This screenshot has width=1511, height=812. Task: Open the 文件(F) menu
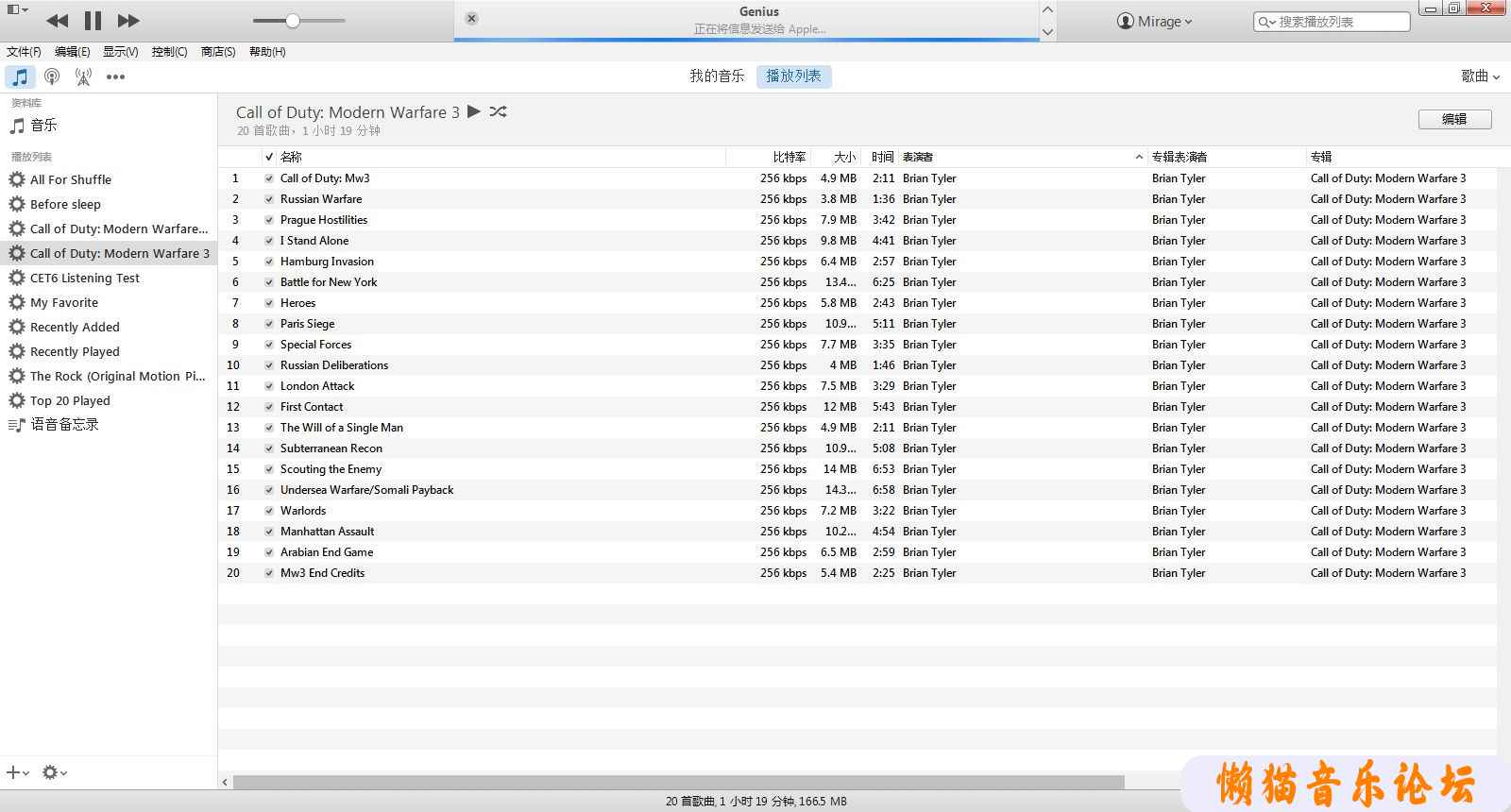24,52
